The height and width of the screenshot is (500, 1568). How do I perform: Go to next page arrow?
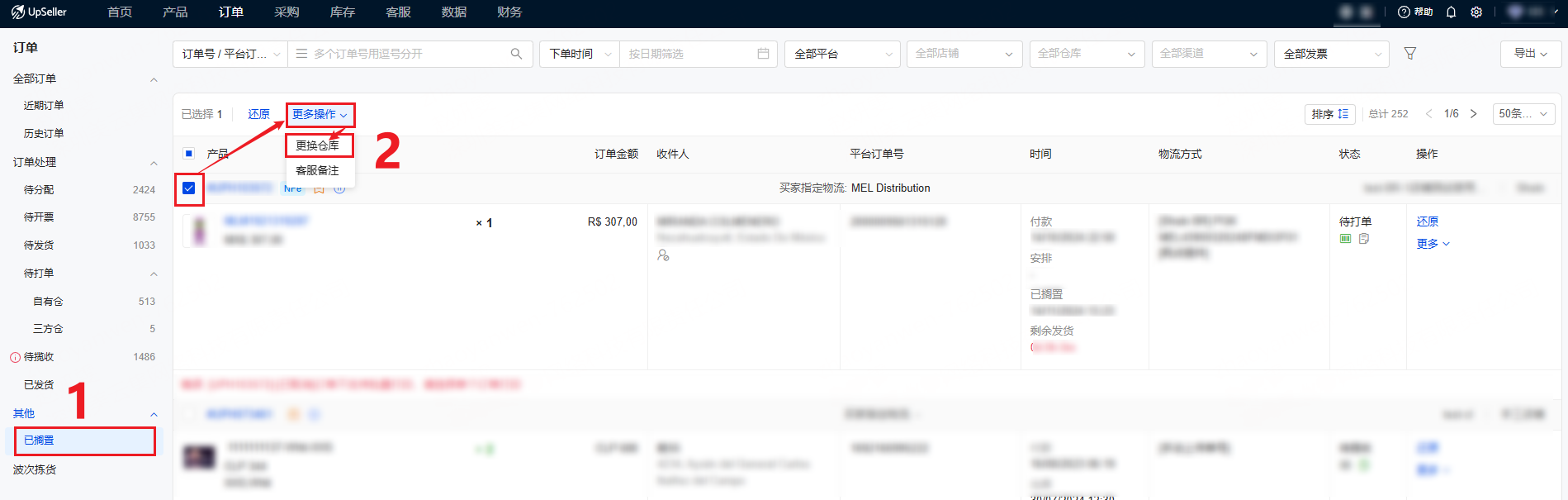(1473, 114)
